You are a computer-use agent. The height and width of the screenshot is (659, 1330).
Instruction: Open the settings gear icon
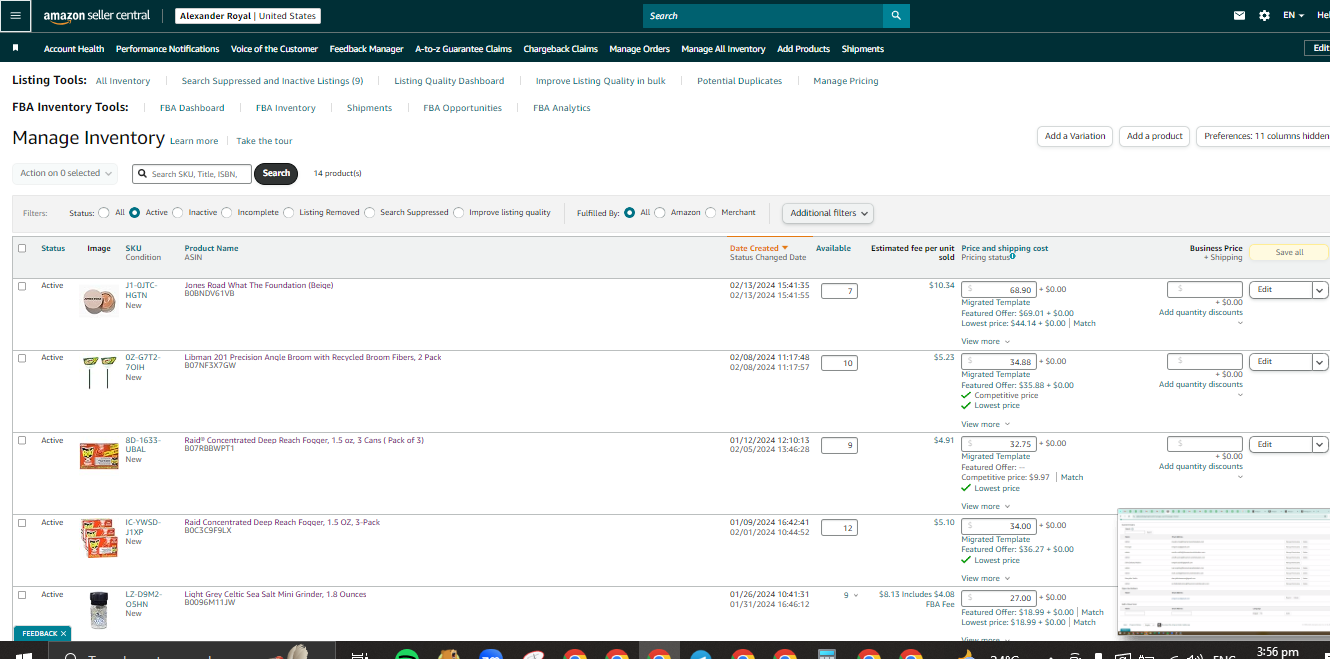coord(1264,15)
